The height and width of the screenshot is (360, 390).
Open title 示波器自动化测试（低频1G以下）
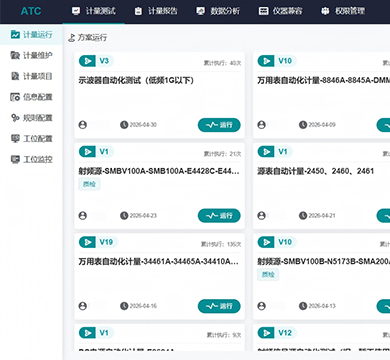(136, 80)
